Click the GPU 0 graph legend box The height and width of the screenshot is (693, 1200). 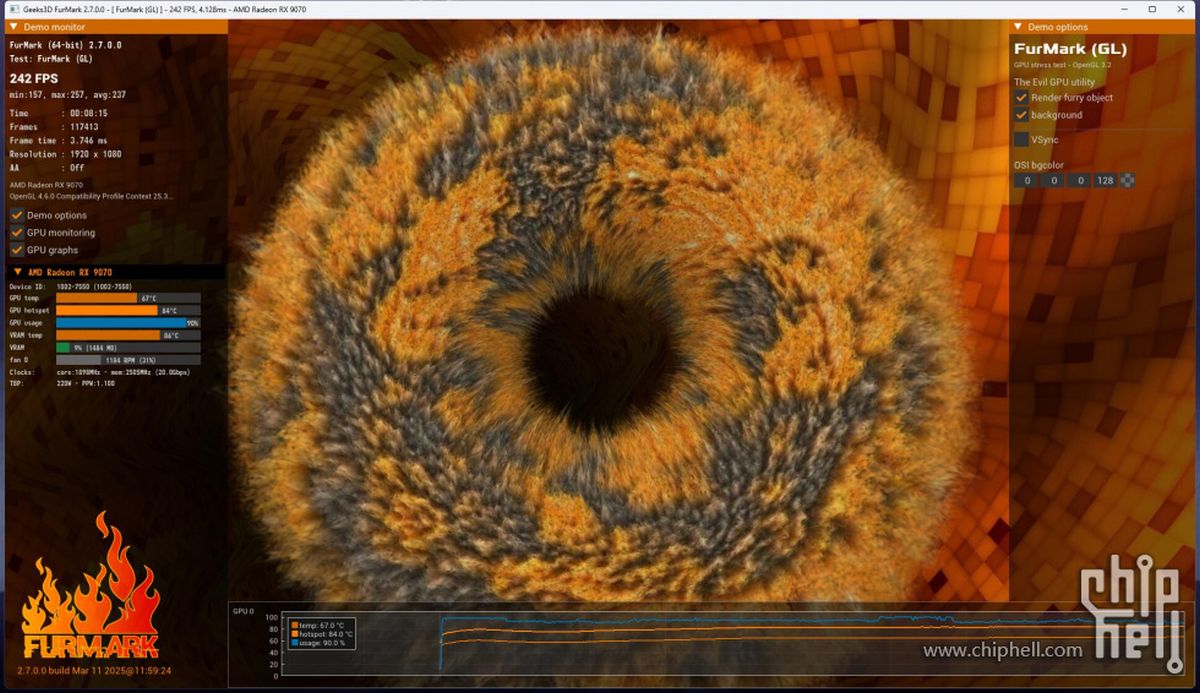pos(321,633)
